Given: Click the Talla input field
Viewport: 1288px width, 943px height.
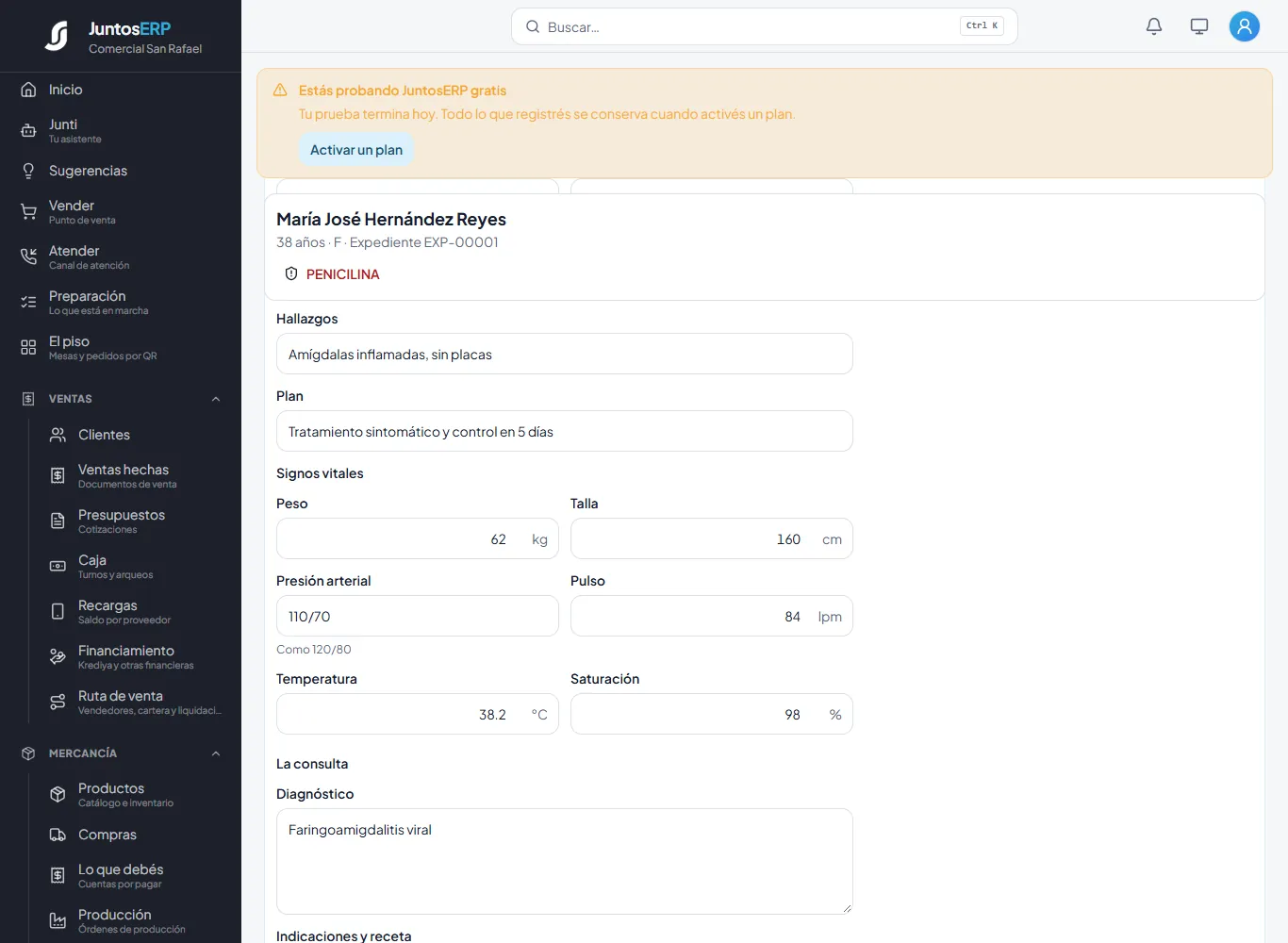Looking at the screenshot, I should click(711, 538).
